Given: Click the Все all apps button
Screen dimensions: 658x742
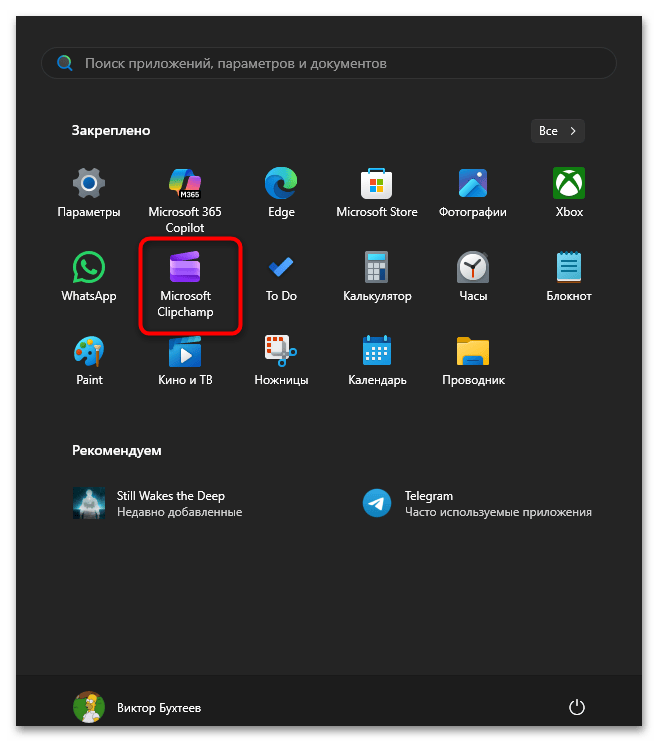Looking at the screenshot, I should pyautogui.click(x=558, y=131).
